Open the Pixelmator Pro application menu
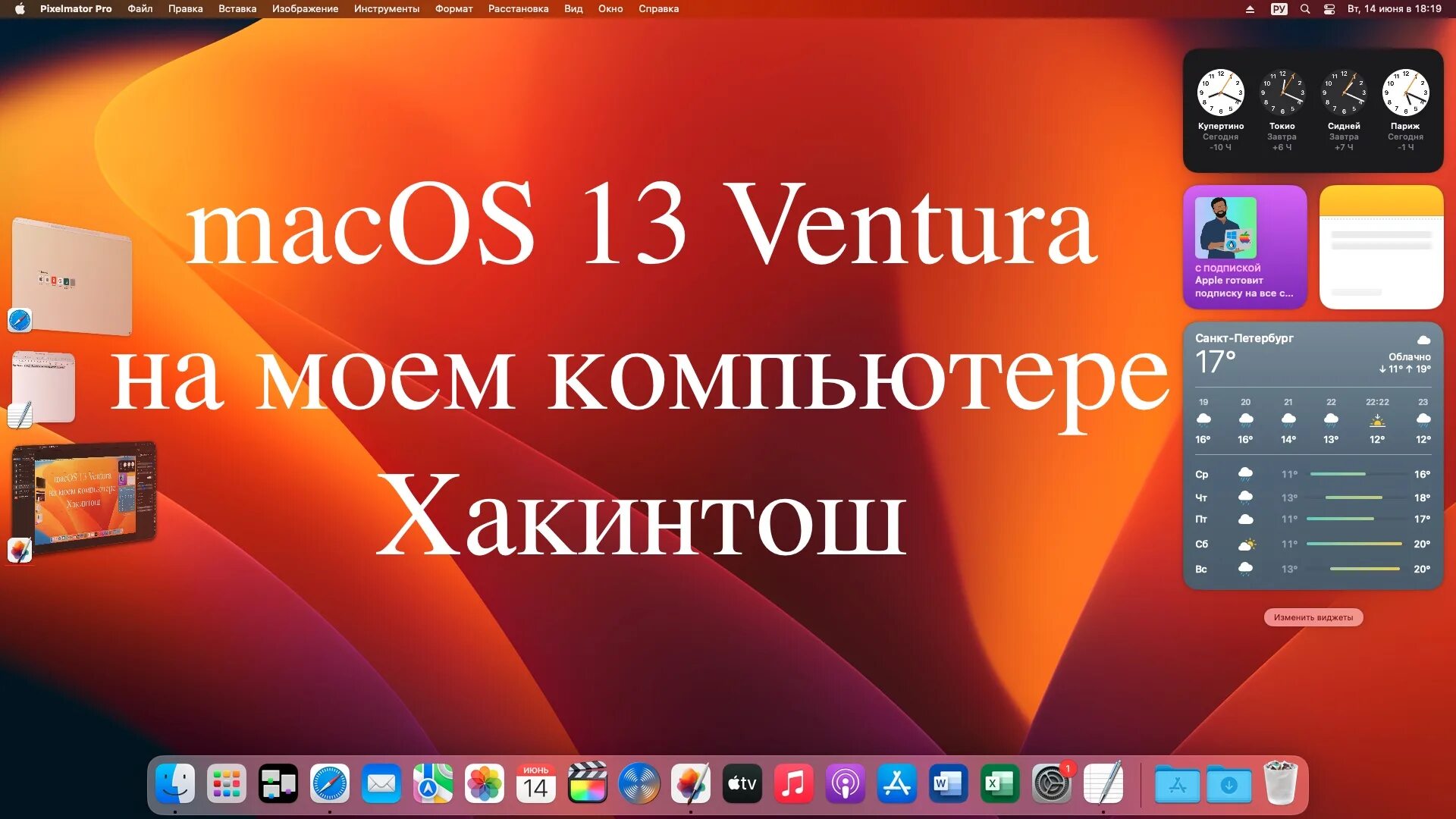 76,9
